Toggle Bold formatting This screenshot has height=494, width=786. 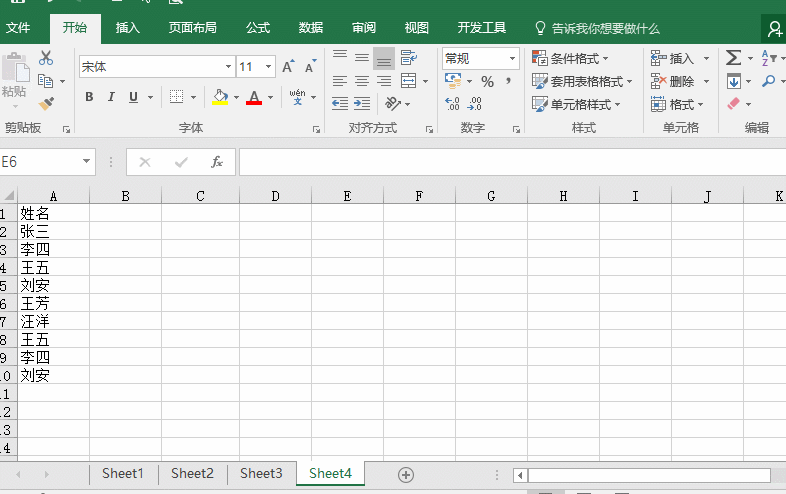[x=89, y=97]
